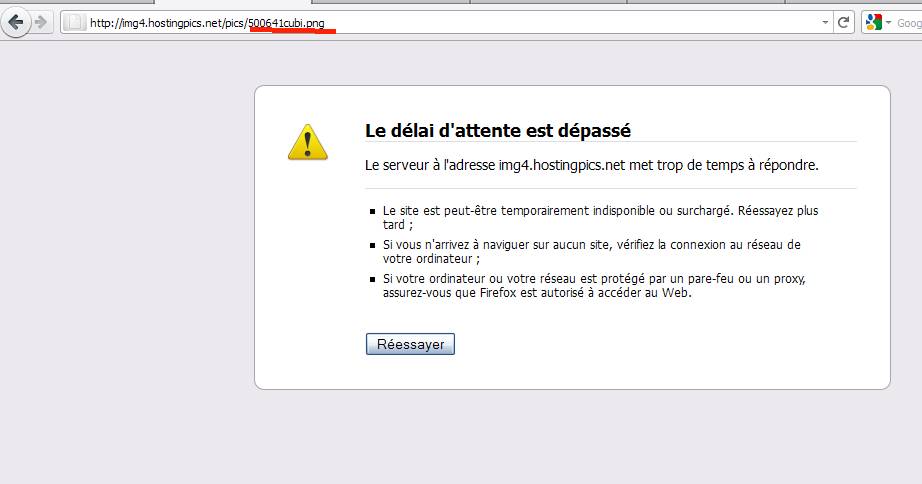Image resolution: width=922 pixels, height=484 pixels.
Task: Click the heading 'Le délai d'attente est dépassé'
Action: [497, 131]
